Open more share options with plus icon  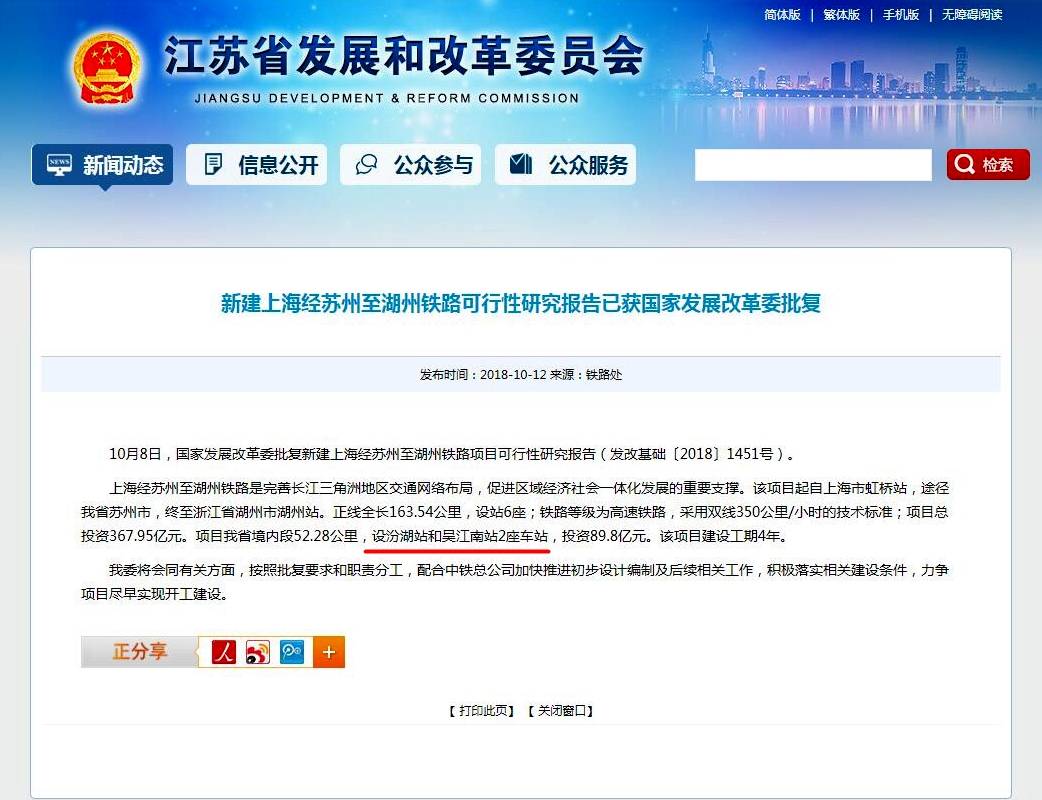328,652
